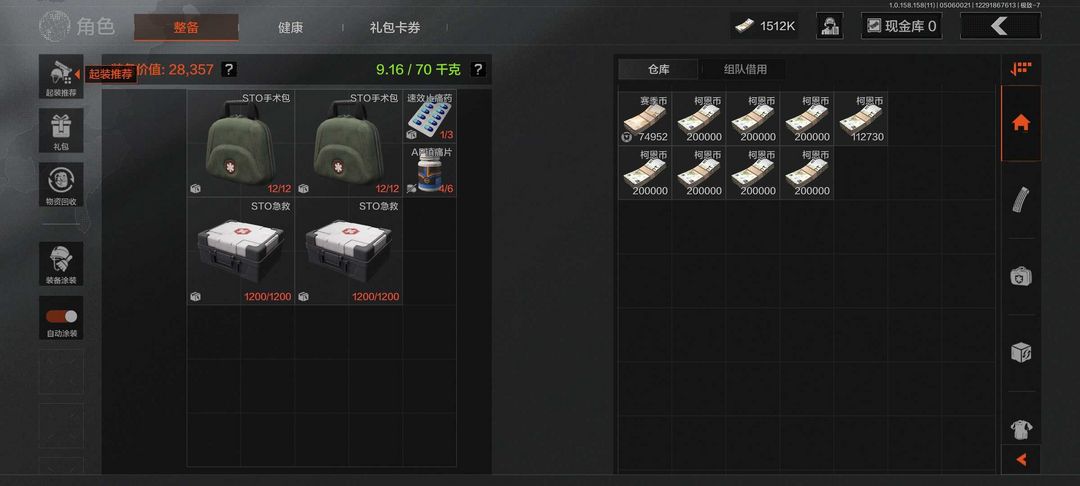Click the question mark next to weight
This screenshot has width=1080, height=486.
(478, 69)
